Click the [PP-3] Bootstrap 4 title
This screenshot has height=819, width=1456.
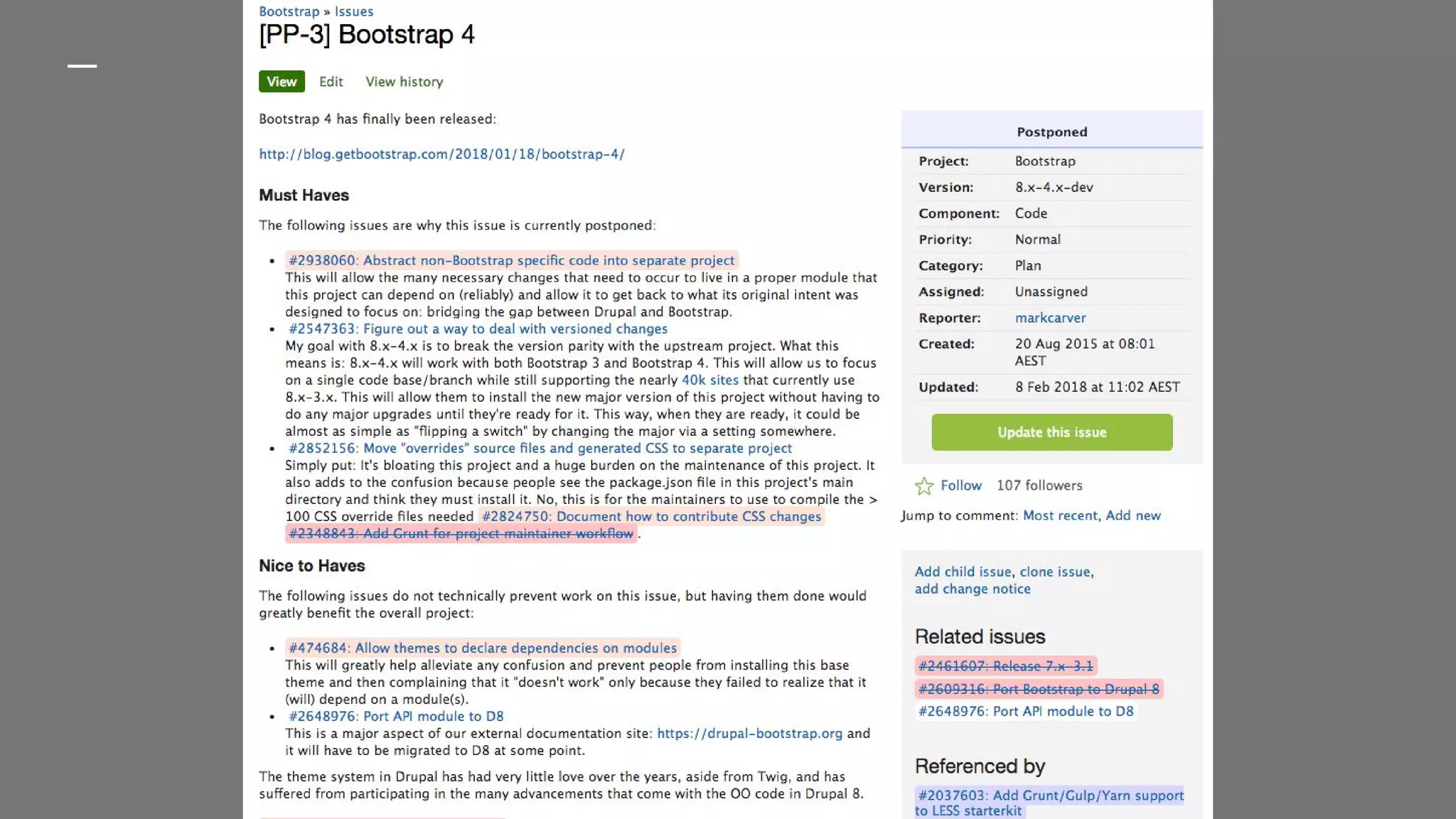coord(366,35)
